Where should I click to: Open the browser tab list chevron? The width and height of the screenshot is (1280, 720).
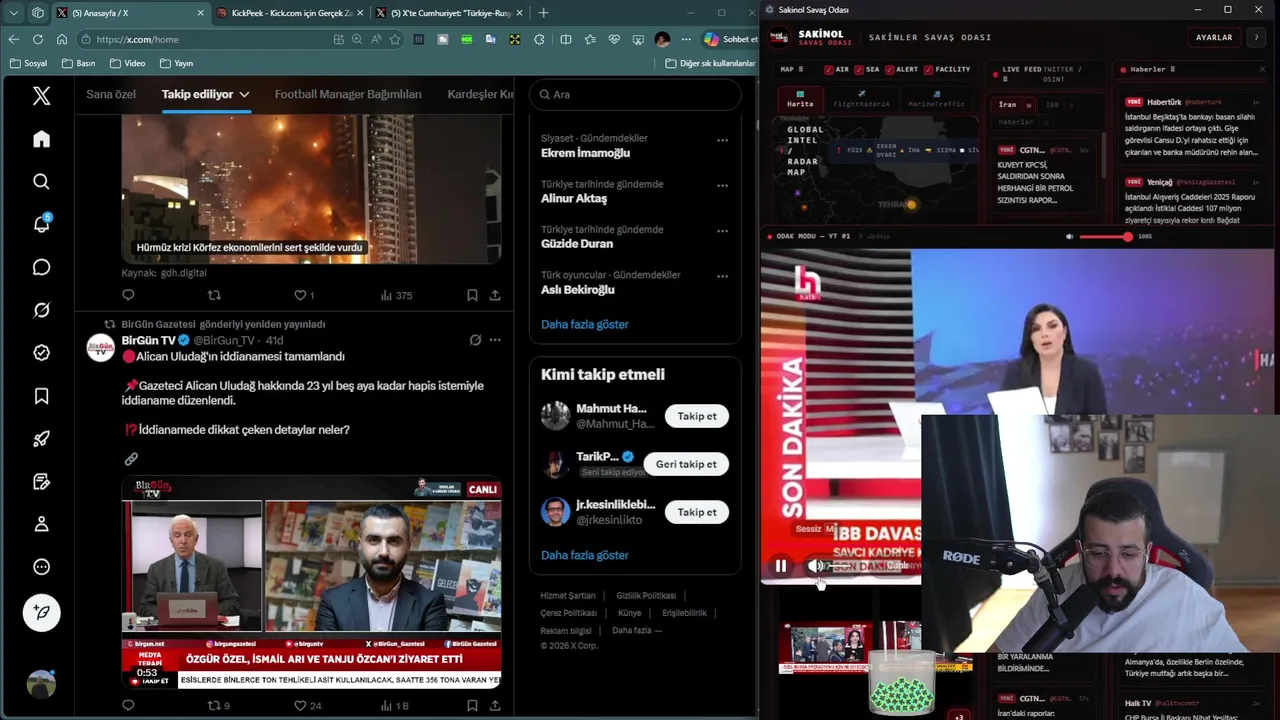pos(14,13)
